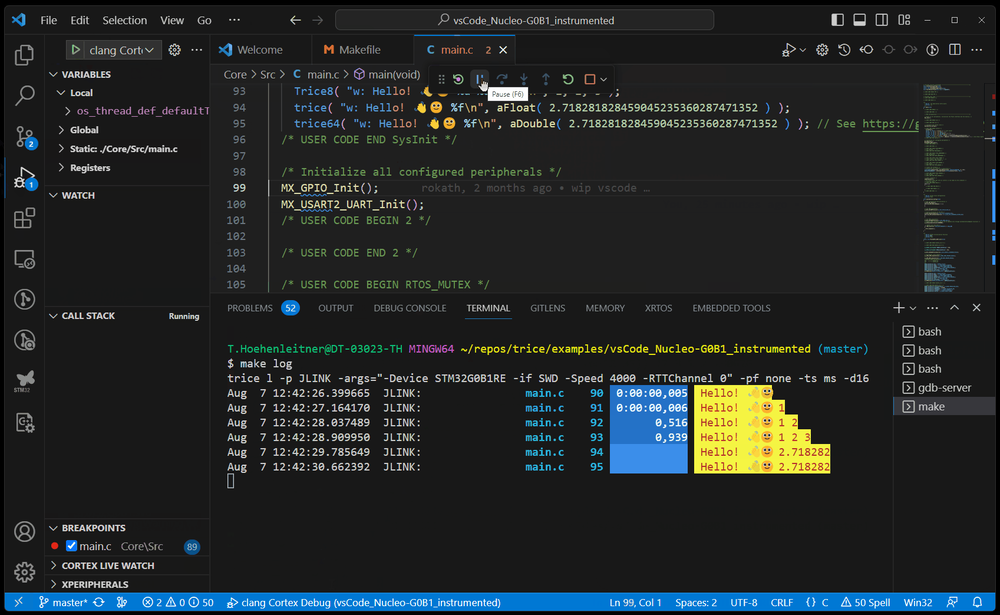
Task: Toggle the main.c breakpoint checkbox
Action: click(x=71, y=546)
